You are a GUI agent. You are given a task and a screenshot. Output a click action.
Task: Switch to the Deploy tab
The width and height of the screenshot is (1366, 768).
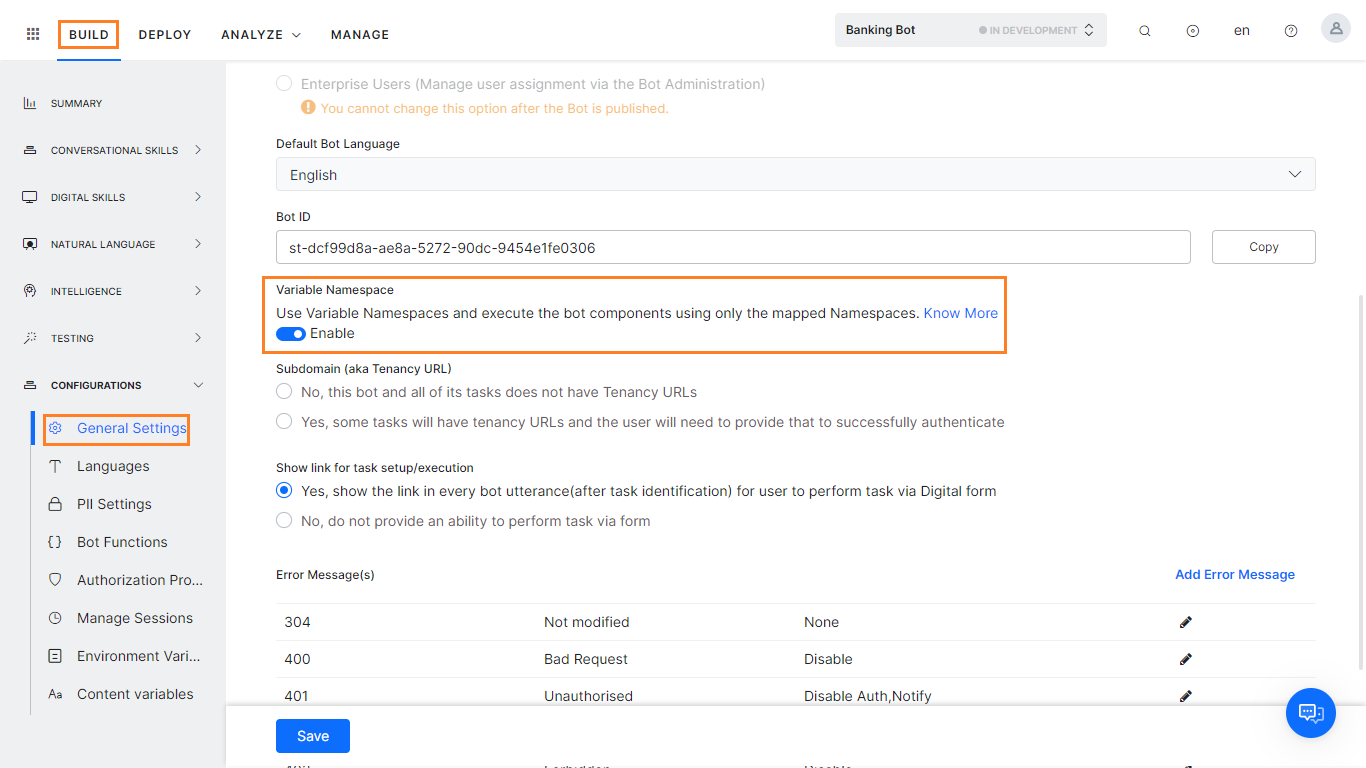coord(164,34)
